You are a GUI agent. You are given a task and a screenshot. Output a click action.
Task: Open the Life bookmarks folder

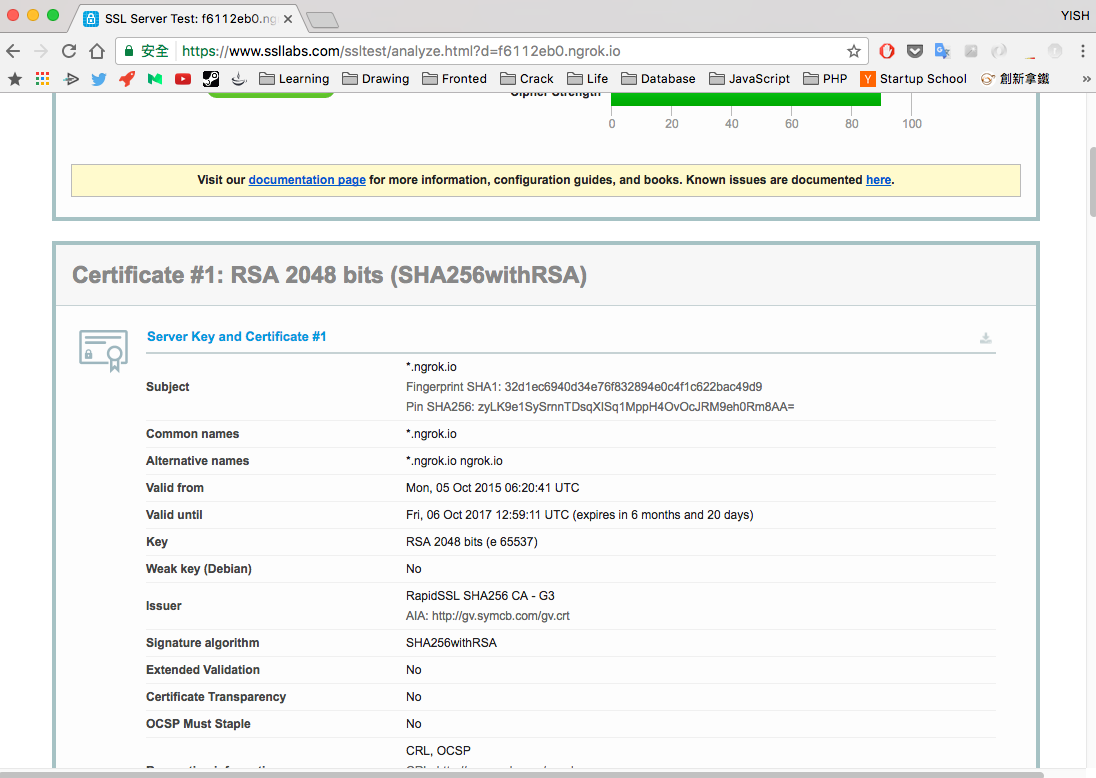587,79
